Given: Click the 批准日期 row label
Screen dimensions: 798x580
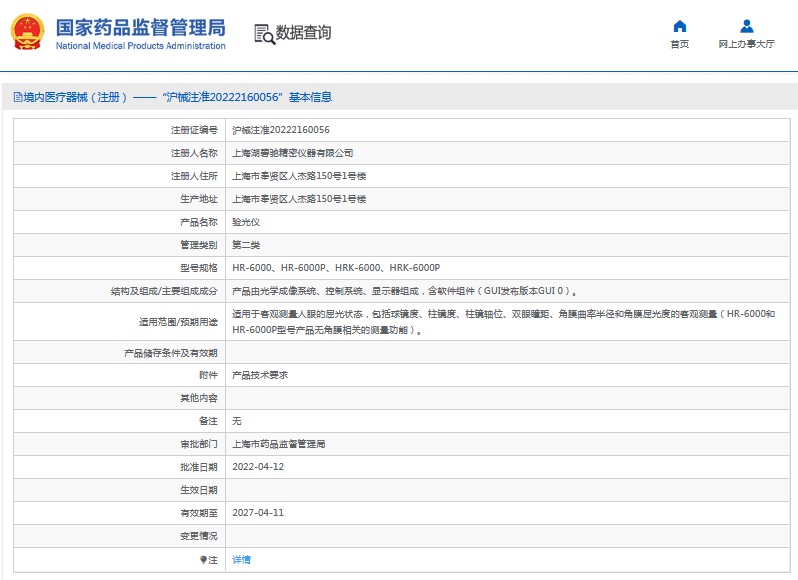Looking at the screenshot, I should 198,467.
